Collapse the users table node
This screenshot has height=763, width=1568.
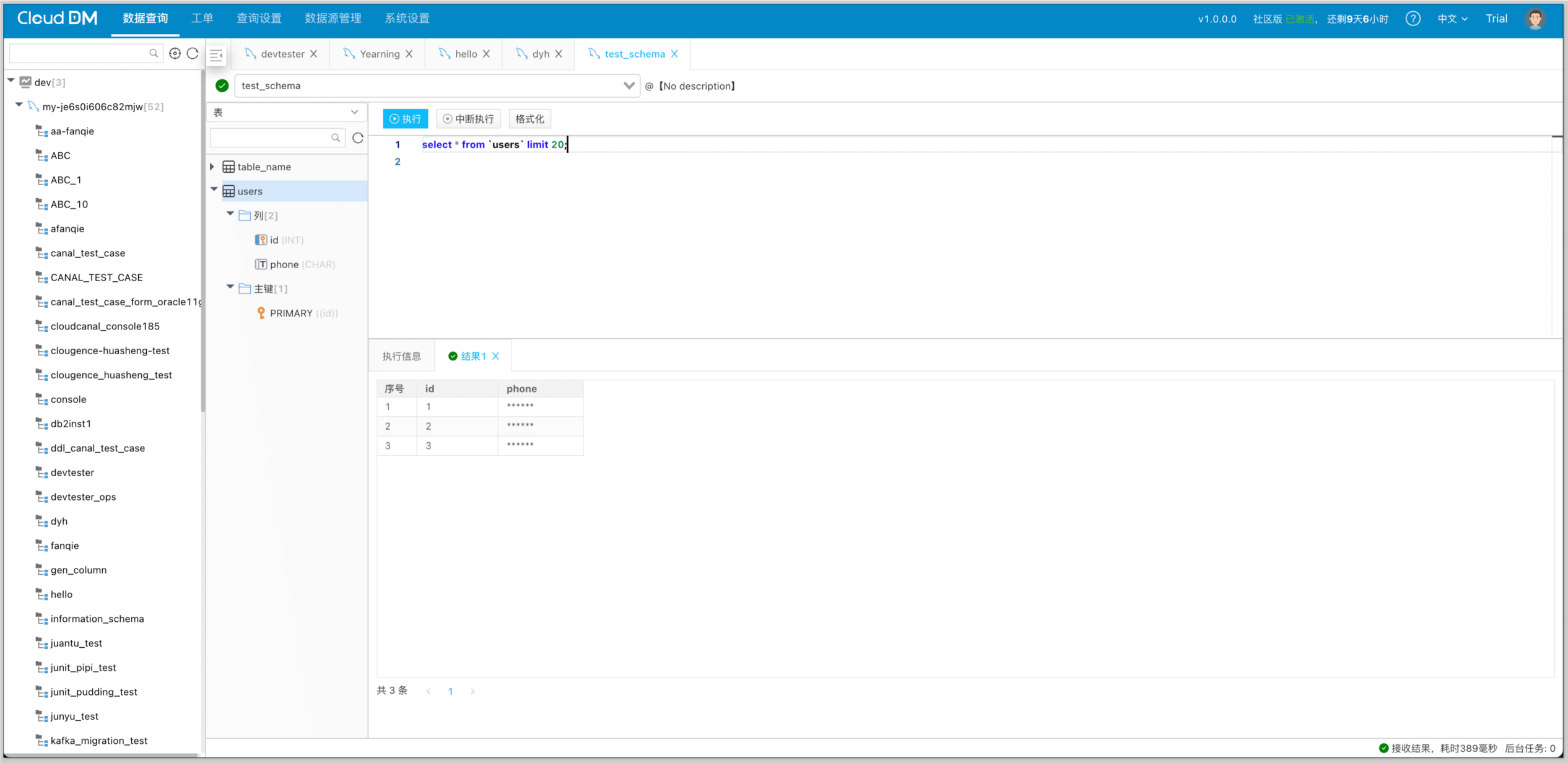click(214, 190)
